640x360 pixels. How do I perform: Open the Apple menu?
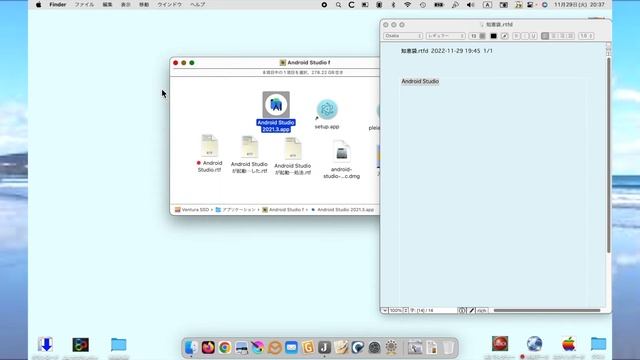click(38, 5)
